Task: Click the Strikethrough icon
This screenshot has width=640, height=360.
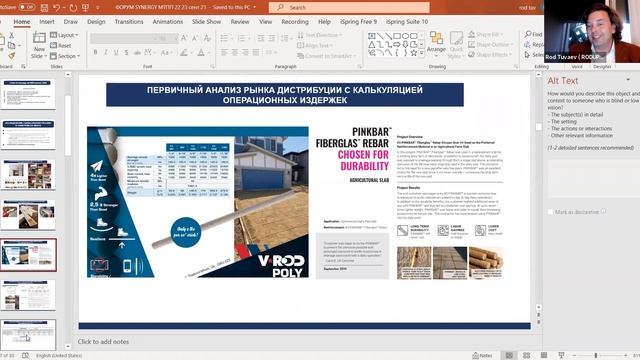Action: [137, 53]
